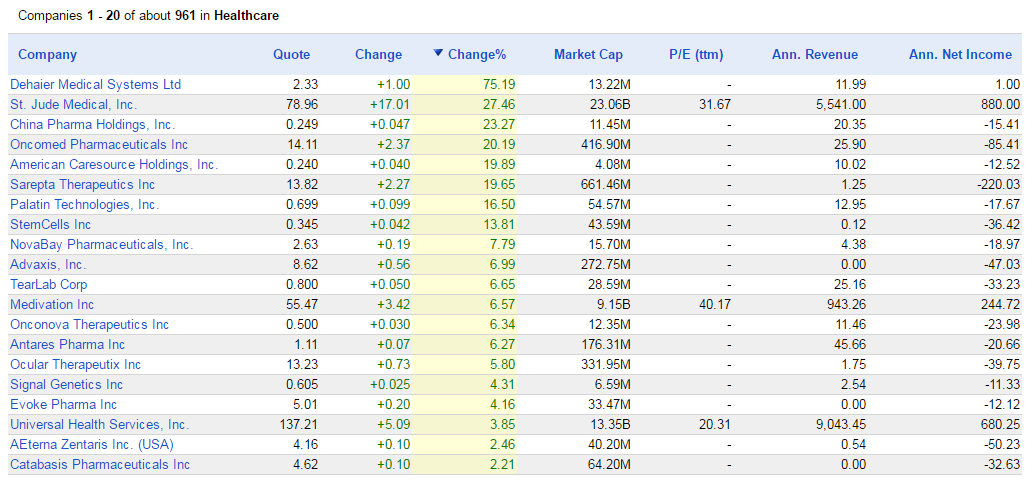
Task: View China Pharma Holdings, Inc. details
Action: [x=93, y=124]
